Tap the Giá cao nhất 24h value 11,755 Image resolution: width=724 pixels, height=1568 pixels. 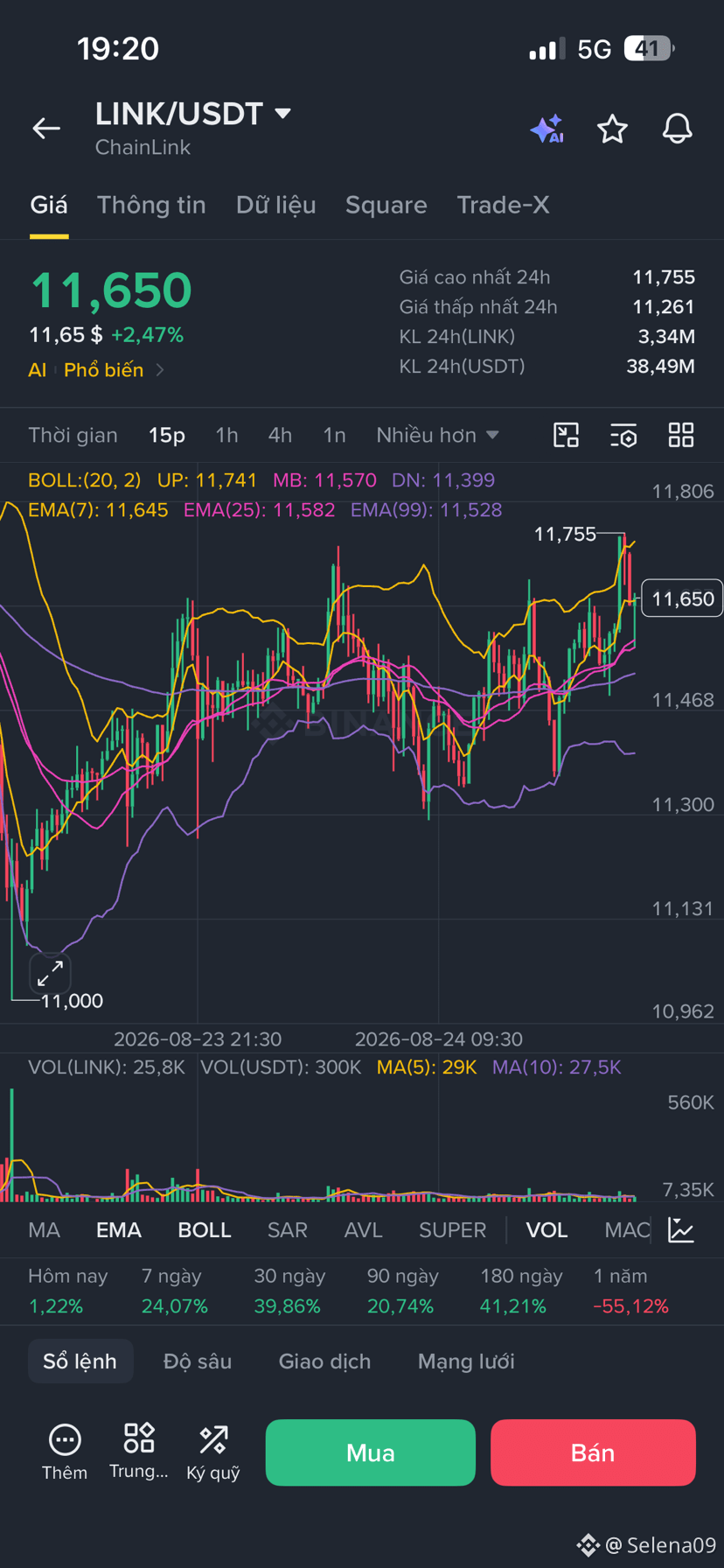pos(664,277)
